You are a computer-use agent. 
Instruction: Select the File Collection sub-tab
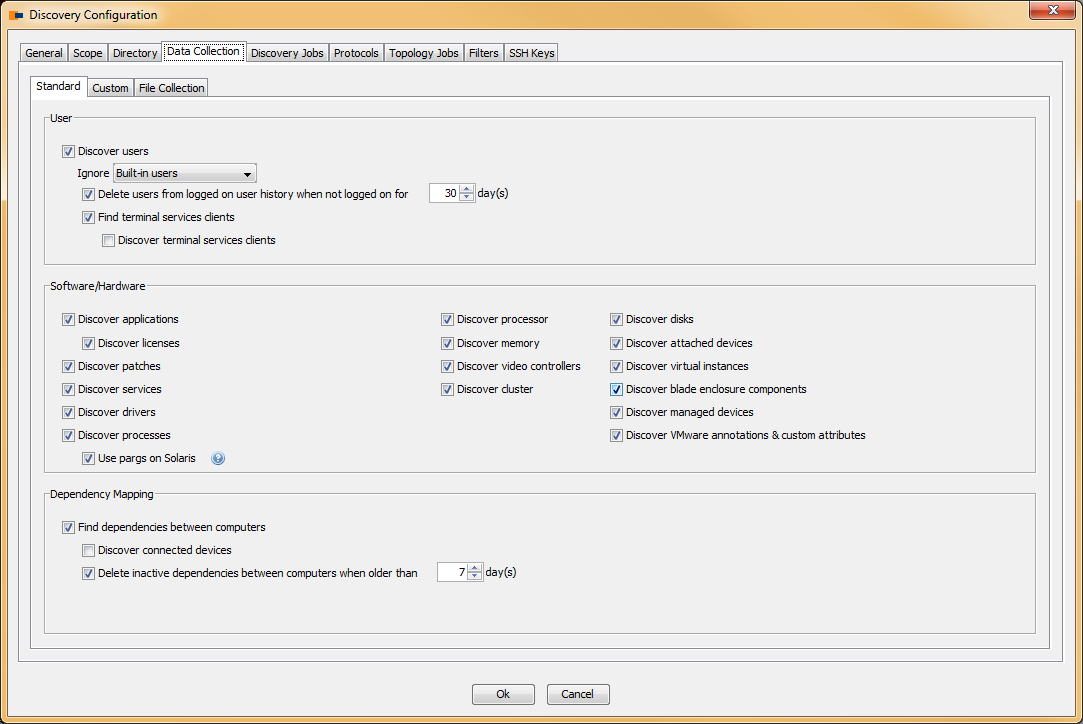click(x=171, y=88)
